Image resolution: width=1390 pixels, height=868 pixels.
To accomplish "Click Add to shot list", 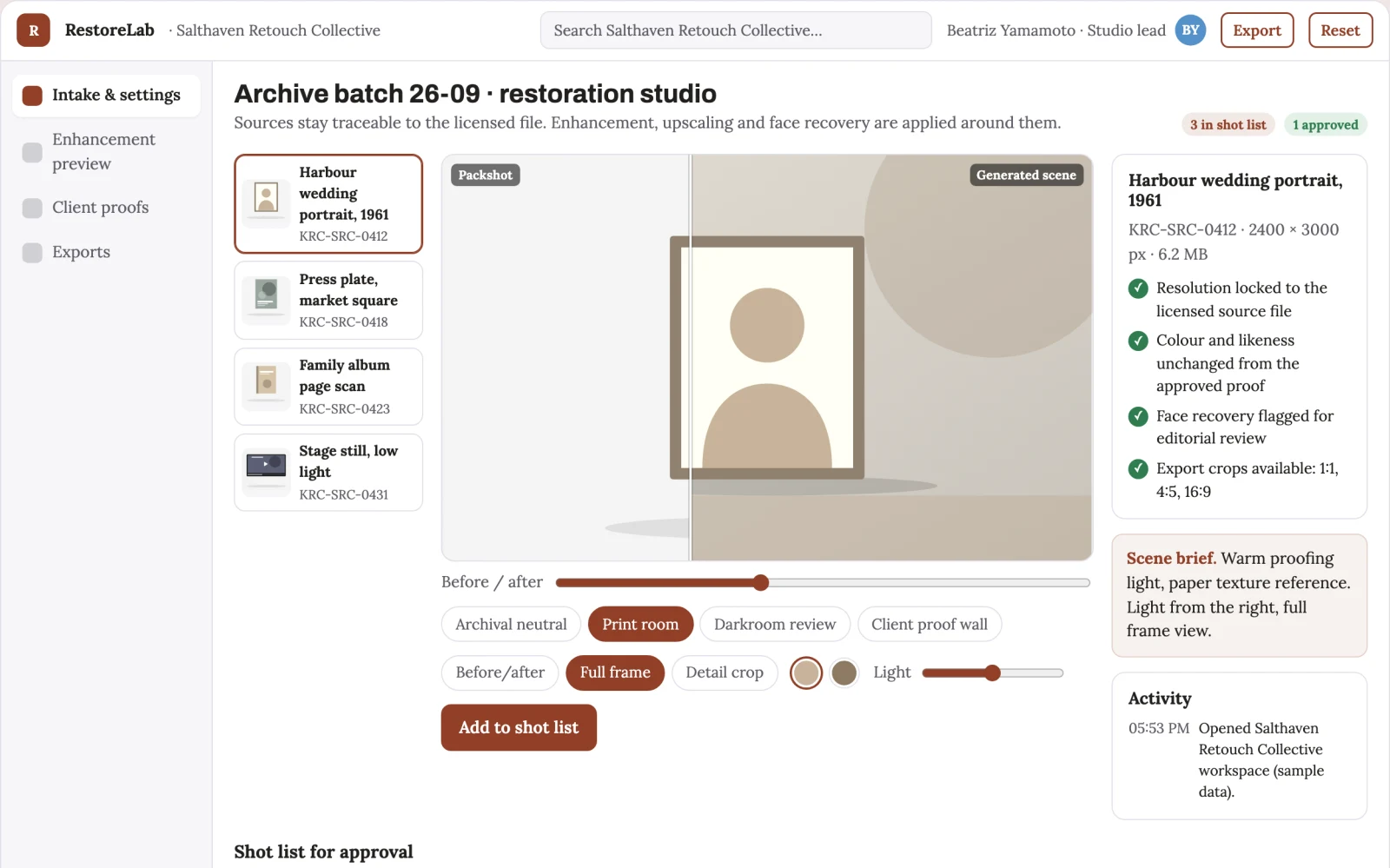I will [519, 727].
